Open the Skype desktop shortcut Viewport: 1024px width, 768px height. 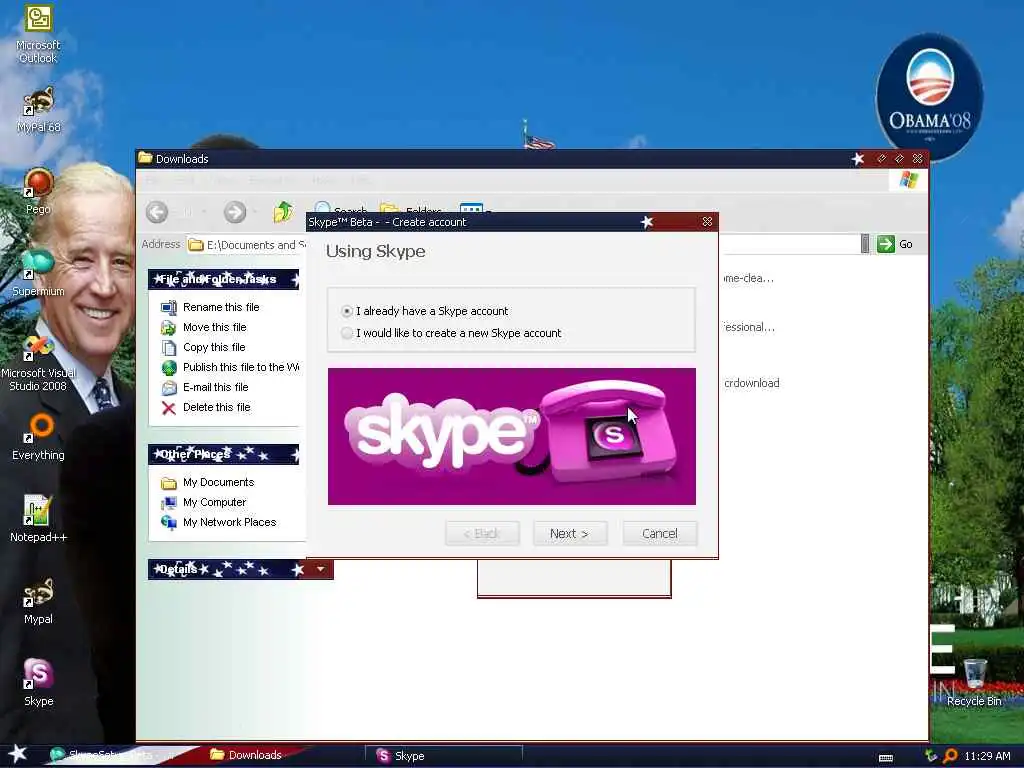coord(38,682)
